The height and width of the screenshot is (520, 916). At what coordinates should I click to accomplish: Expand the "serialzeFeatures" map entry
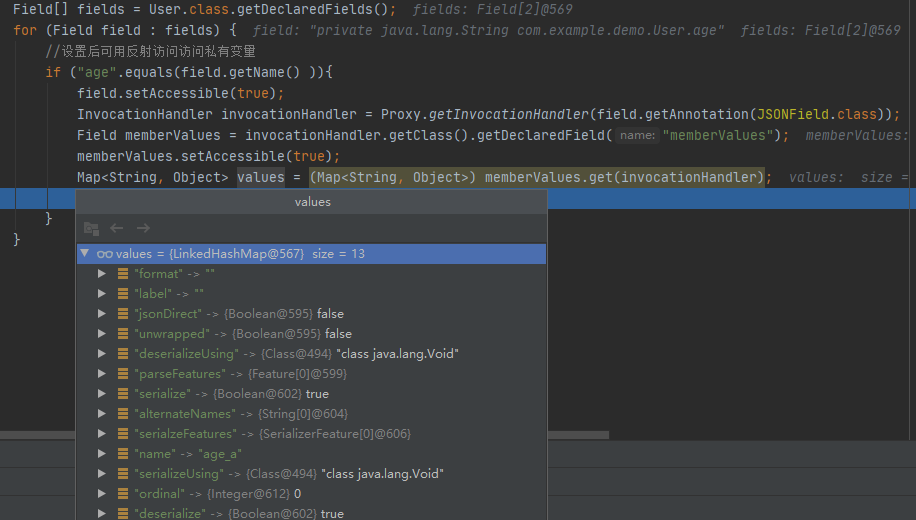102,434
